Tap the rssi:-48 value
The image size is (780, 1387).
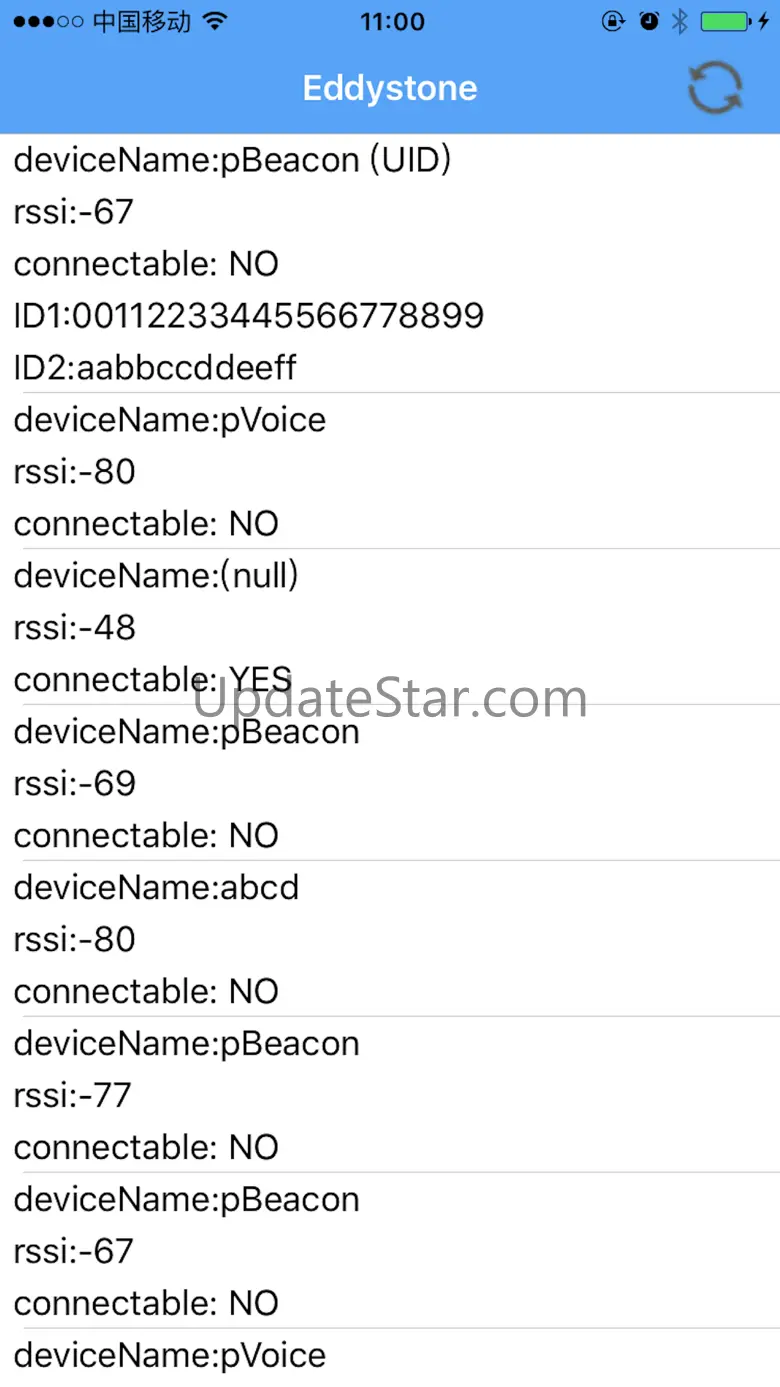pyautogui.click(x=75, y=628)
